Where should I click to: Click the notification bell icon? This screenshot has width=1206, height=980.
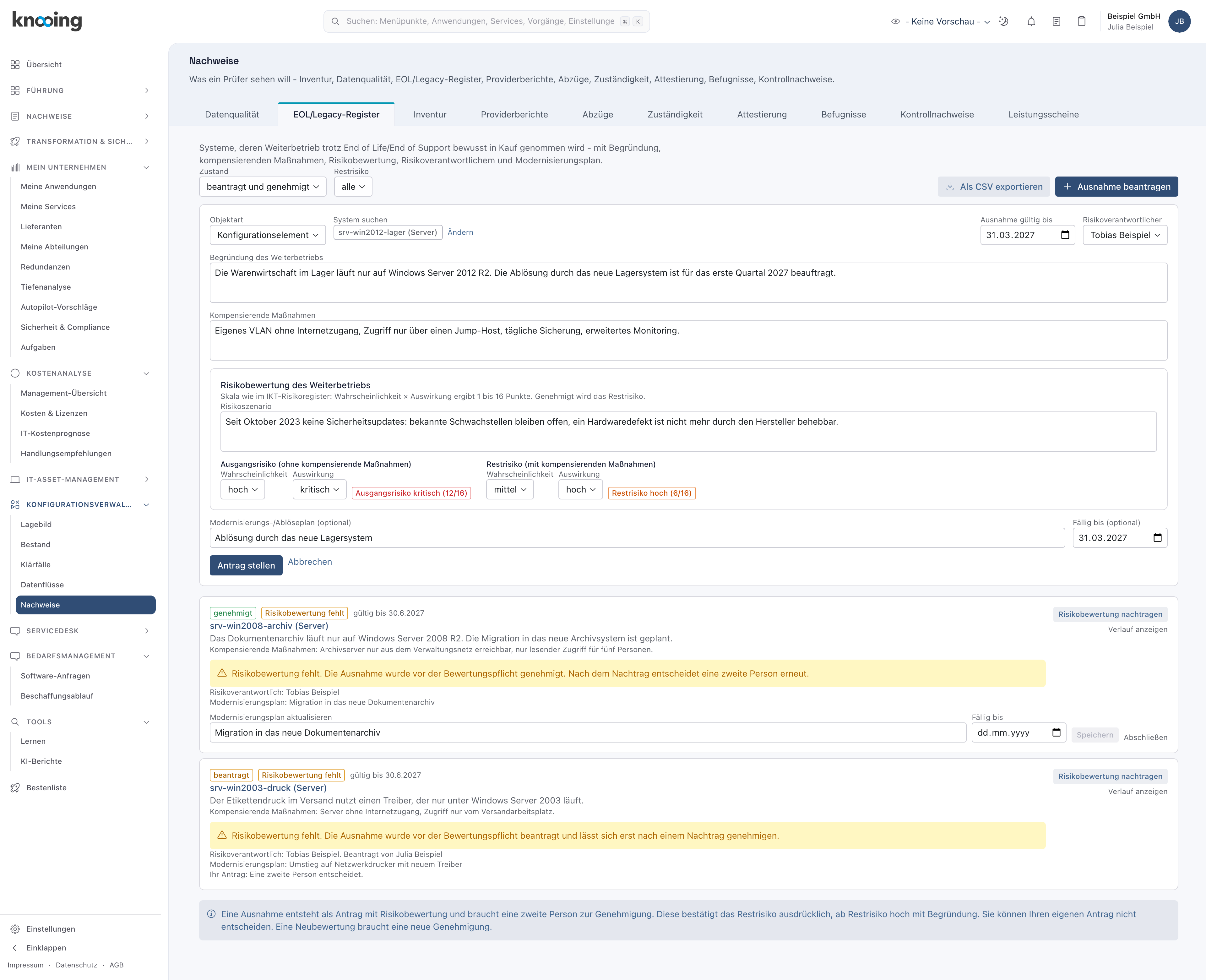point(1031,21)
